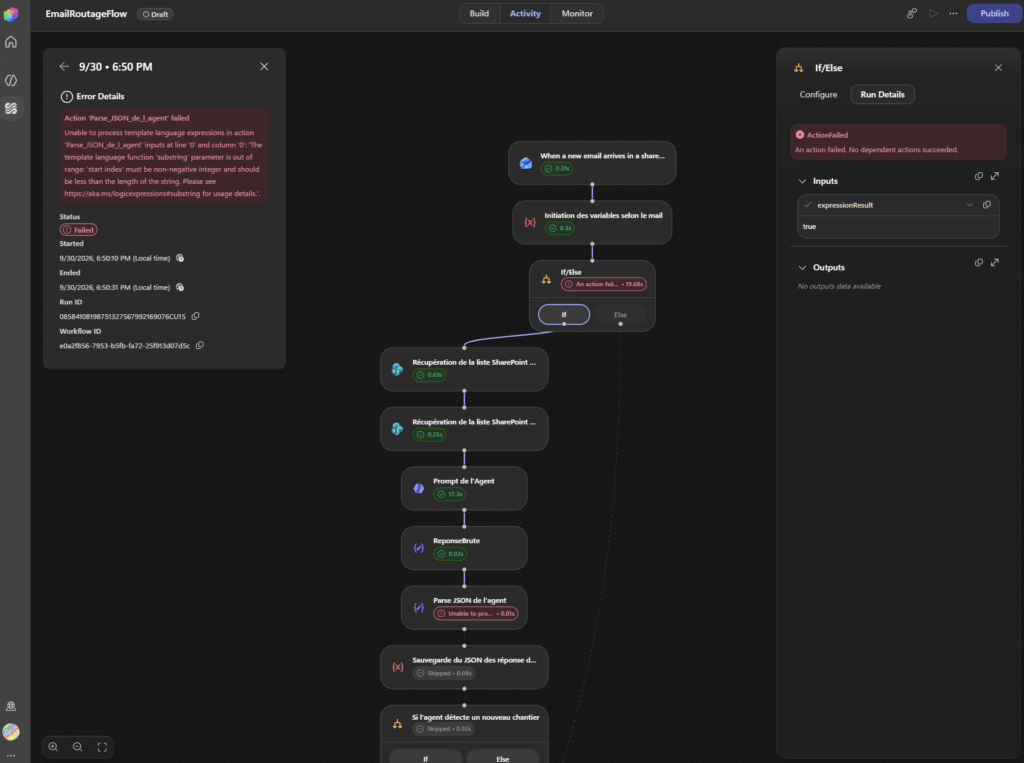Click the time zone icon next to Started
Screen dimensions: 1024x763
coord(180,258)
